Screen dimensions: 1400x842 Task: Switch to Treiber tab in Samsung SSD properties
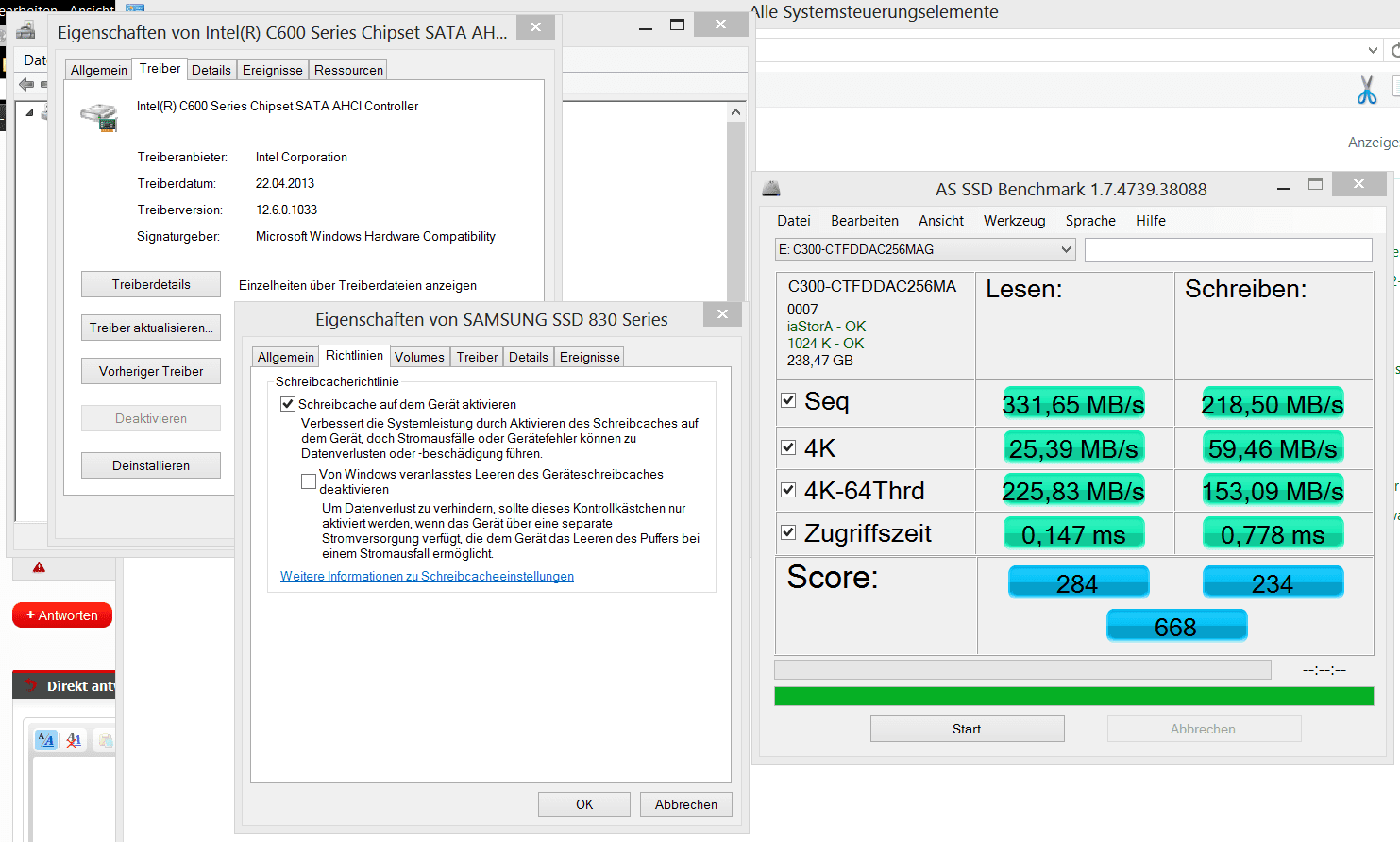pyautogui.click(x=477, y=357)
